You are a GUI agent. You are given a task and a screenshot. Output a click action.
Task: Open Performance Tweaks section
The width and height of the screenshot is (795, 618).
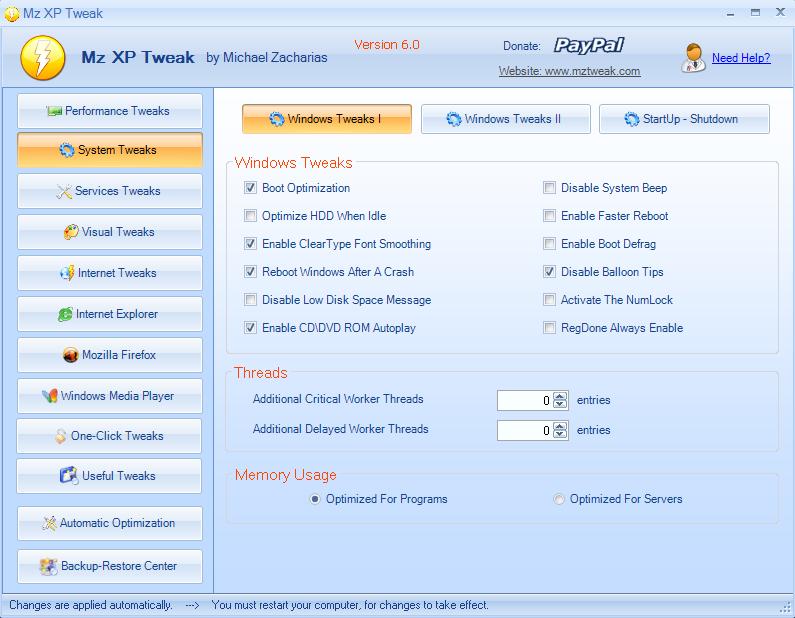tap(109, 111)
